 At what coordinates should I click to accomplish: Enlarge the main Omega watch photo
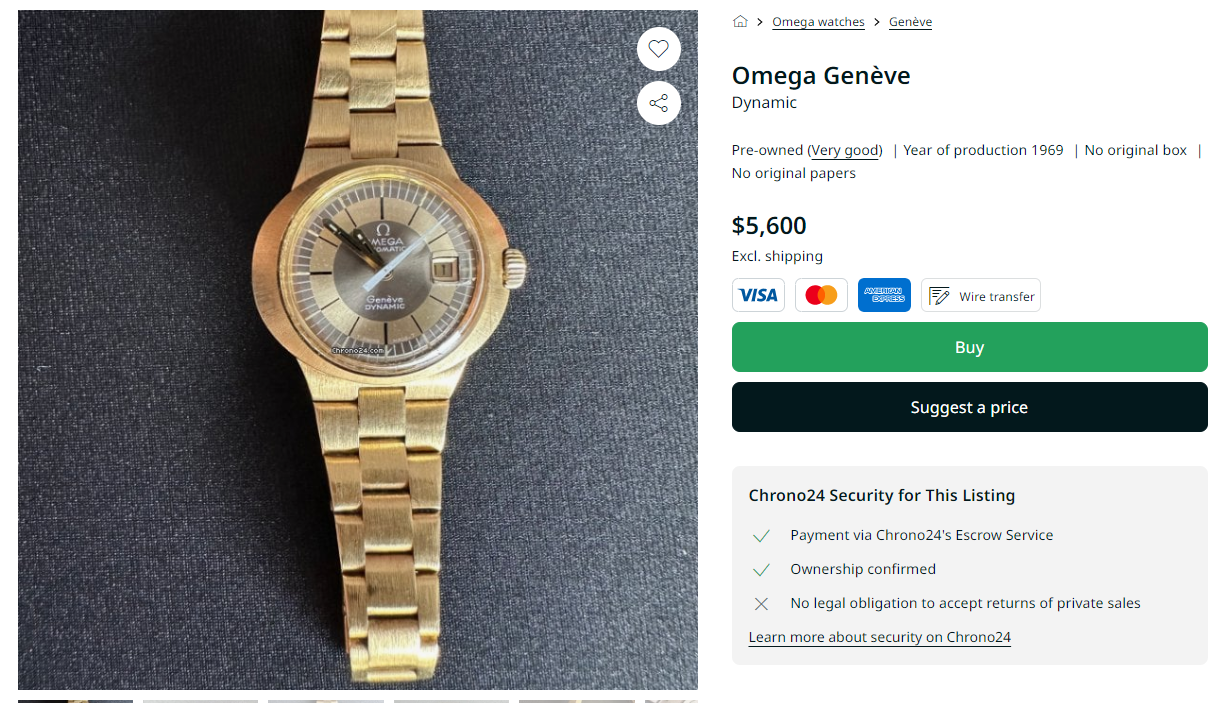click(x=357, y=349)
